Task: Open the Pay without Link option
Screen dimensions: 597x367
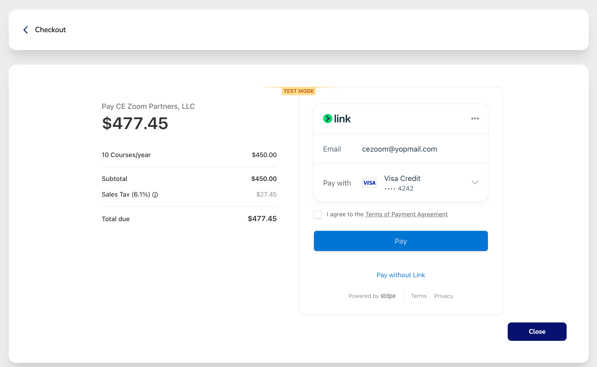Action: coord(401,275)
